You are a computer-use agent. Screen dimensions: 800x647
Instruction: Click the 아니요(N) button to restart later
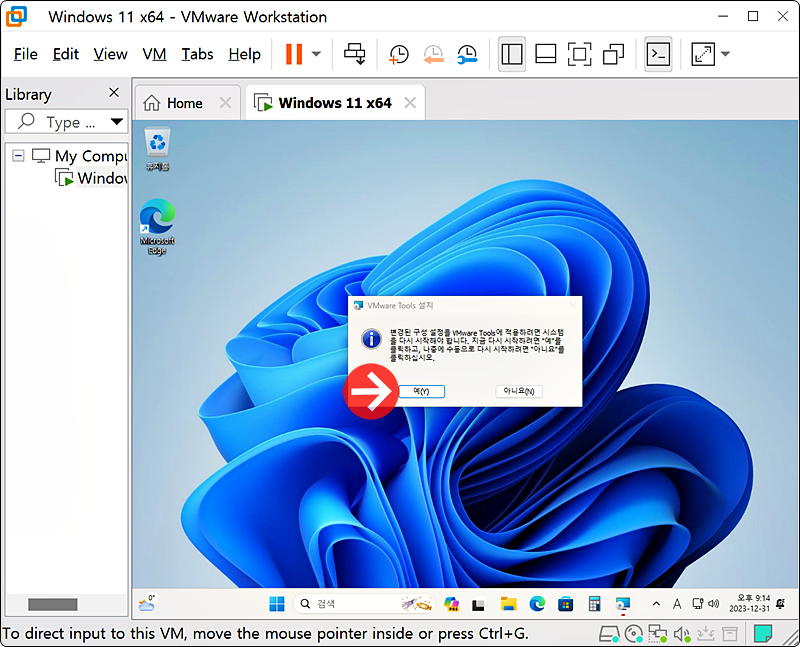coord(519,391)
